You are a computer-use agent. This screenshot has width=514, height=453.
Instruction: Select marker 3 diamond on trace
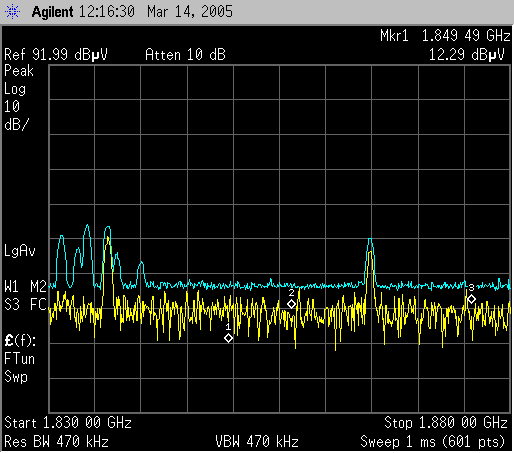coord(471,299)
